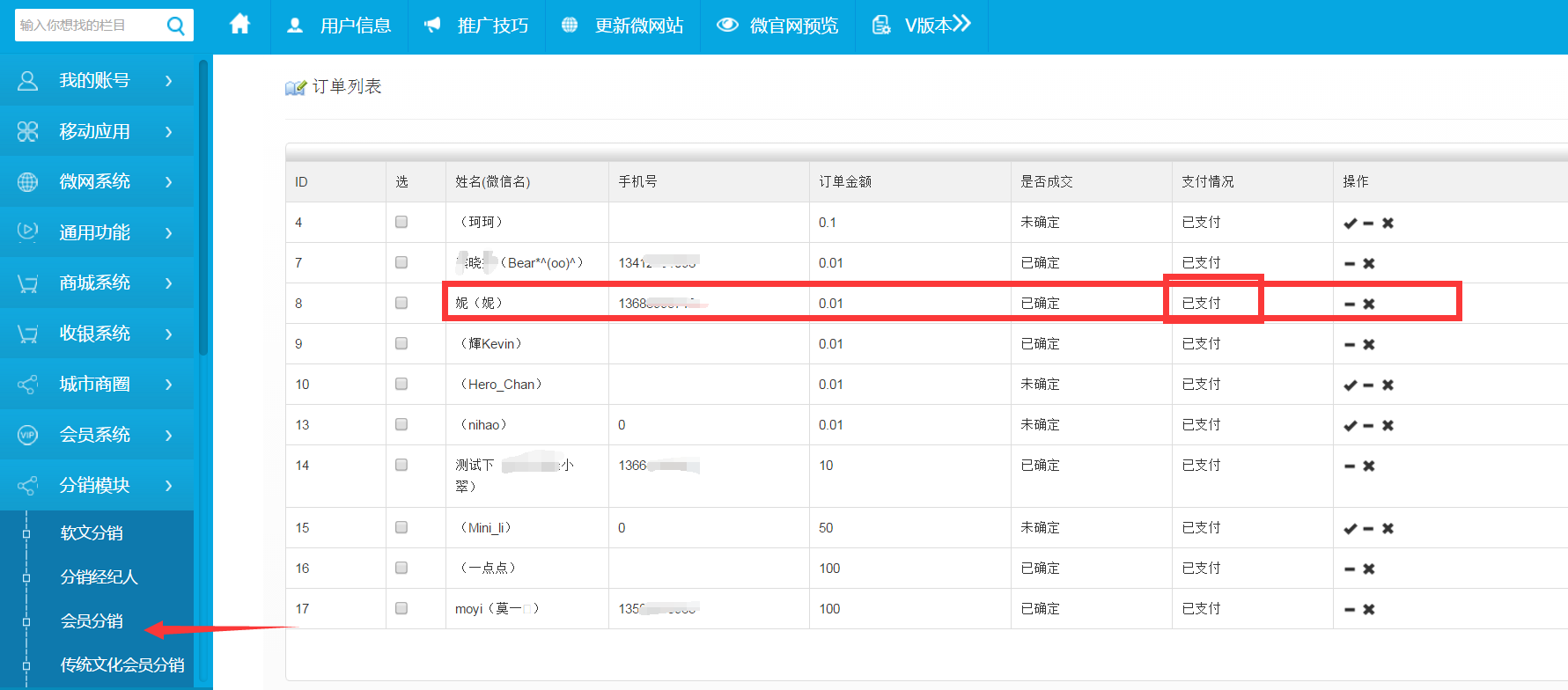Go to 分销经纪人 in the sidebar
Viewport: 1568px width, 690px height.
(99, 577)
